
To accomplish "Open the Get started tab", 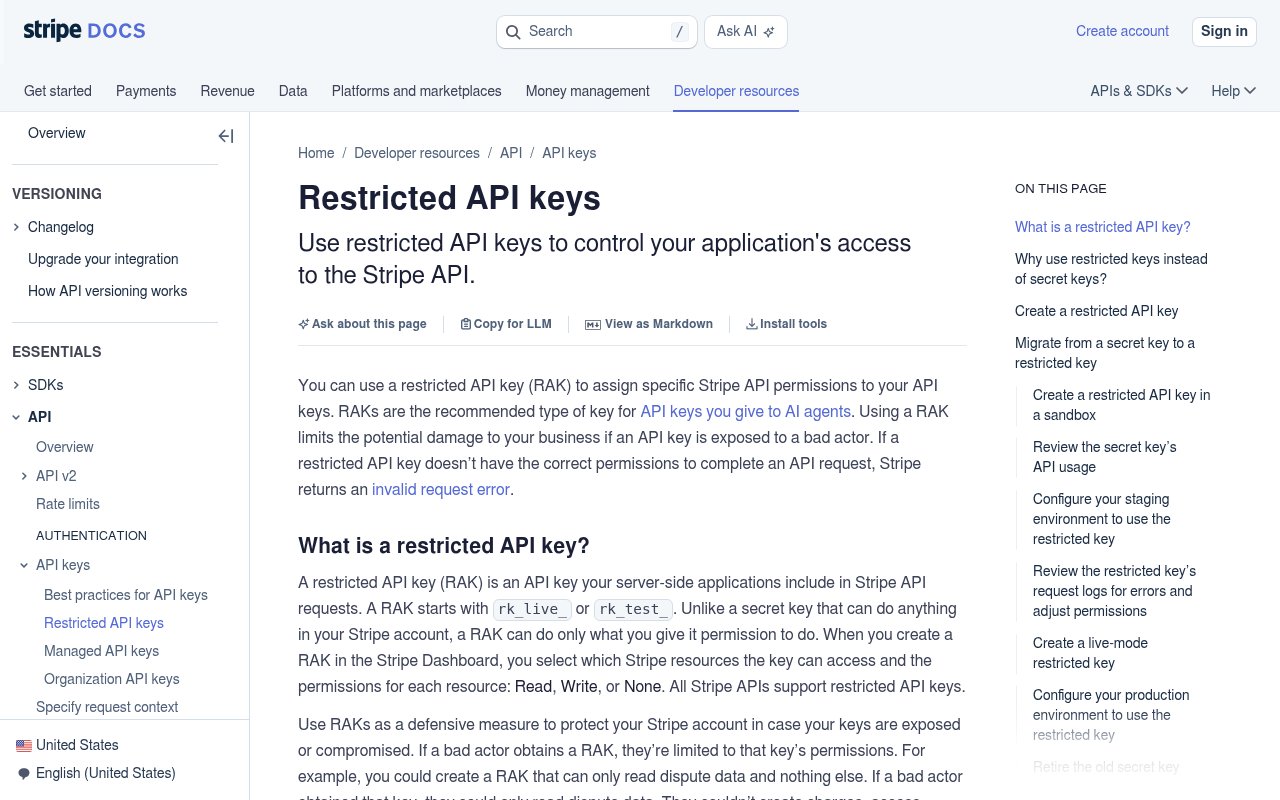I will click(58, 91).
